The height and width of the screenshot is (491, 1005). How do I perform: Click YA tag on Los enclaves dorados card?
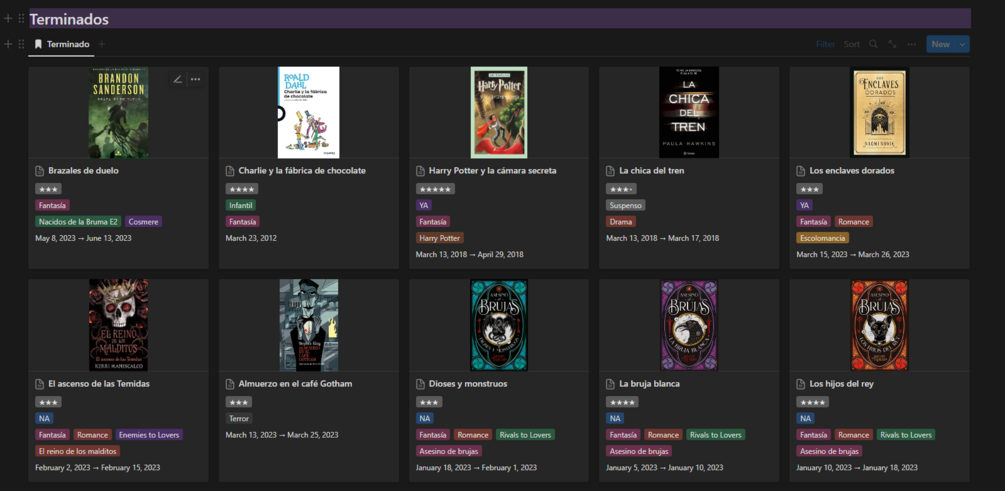[x=804, y=205]
